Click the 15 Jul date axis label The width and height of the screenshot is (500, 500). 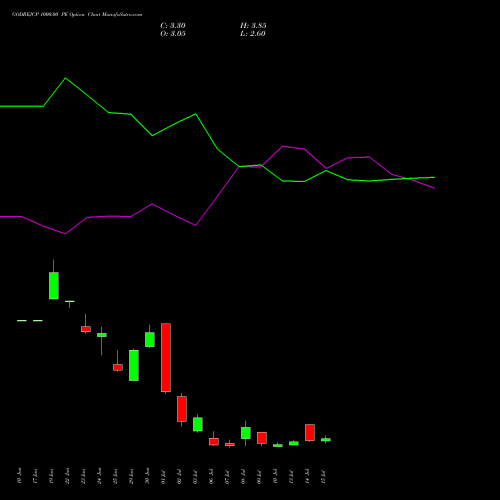(323, 477)
